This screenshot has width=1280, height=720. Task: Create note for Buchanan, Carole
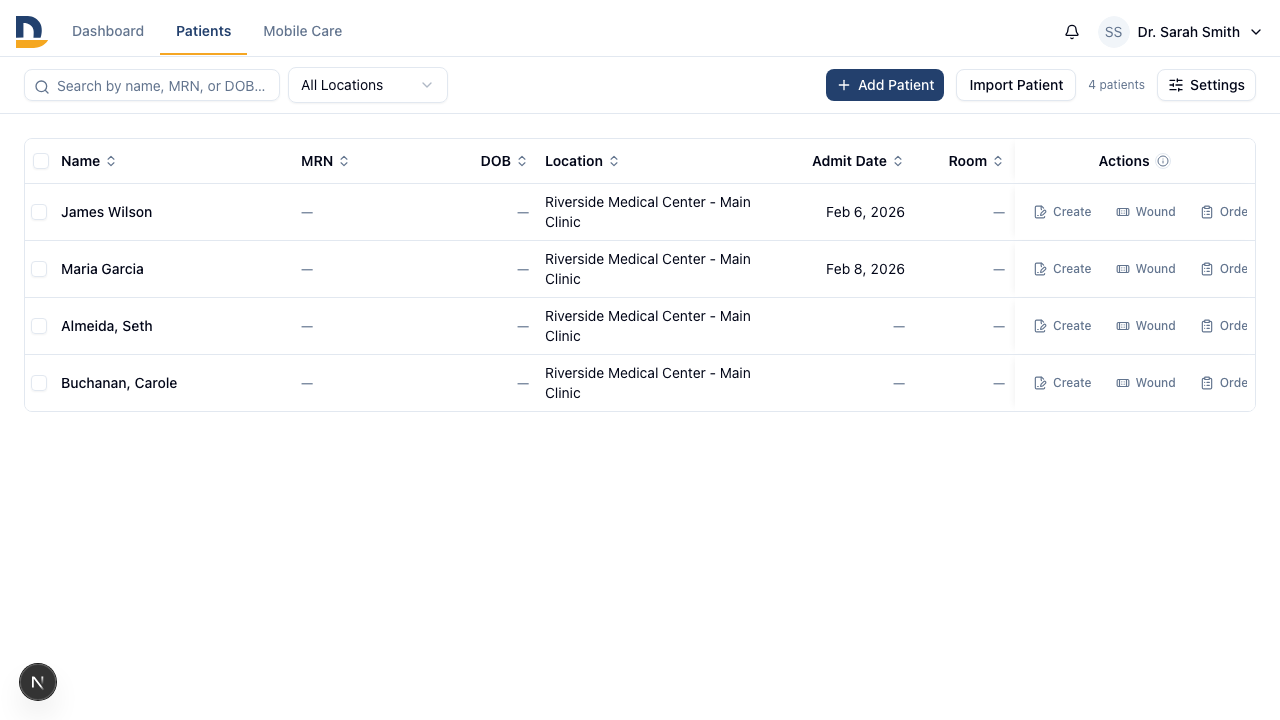pos(1062,383)
